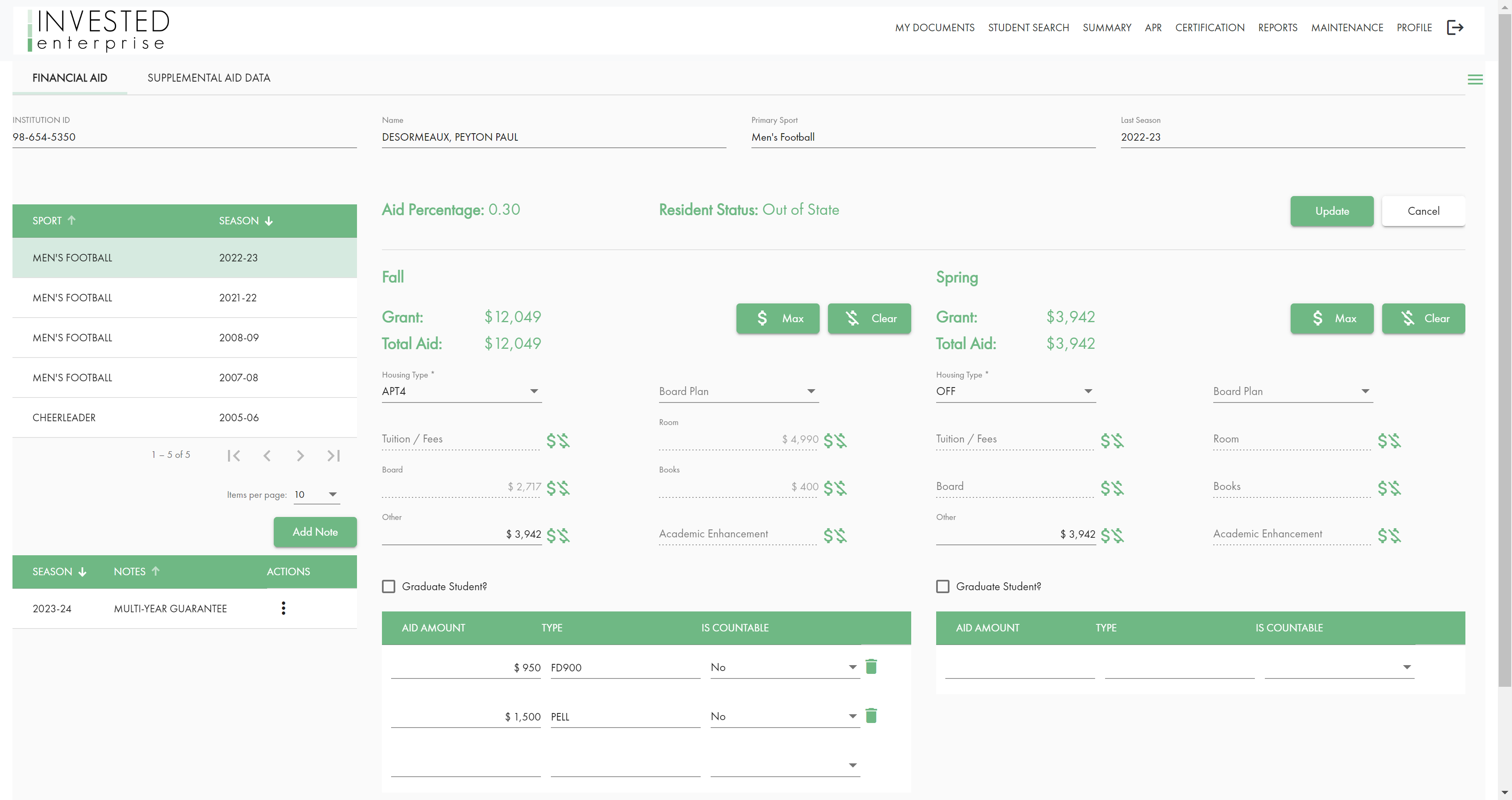Click dollar icons beside Fall Tuition / Fees
This screenshot has height=800, width=1512.
(558, 440)
